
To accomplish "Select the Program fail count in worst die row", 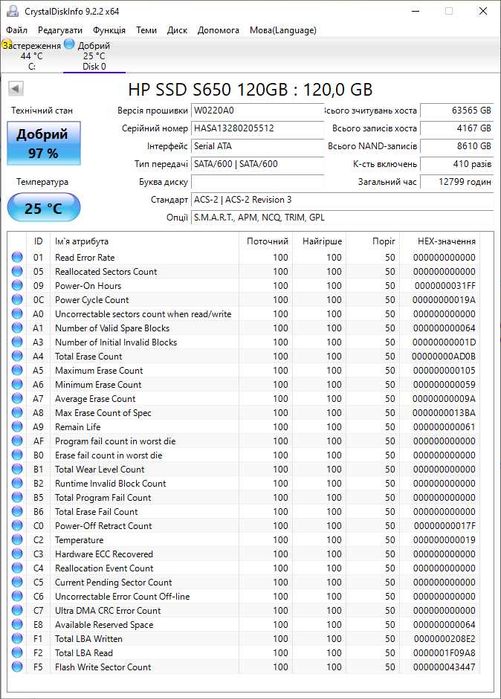I will tap(244, 441).
